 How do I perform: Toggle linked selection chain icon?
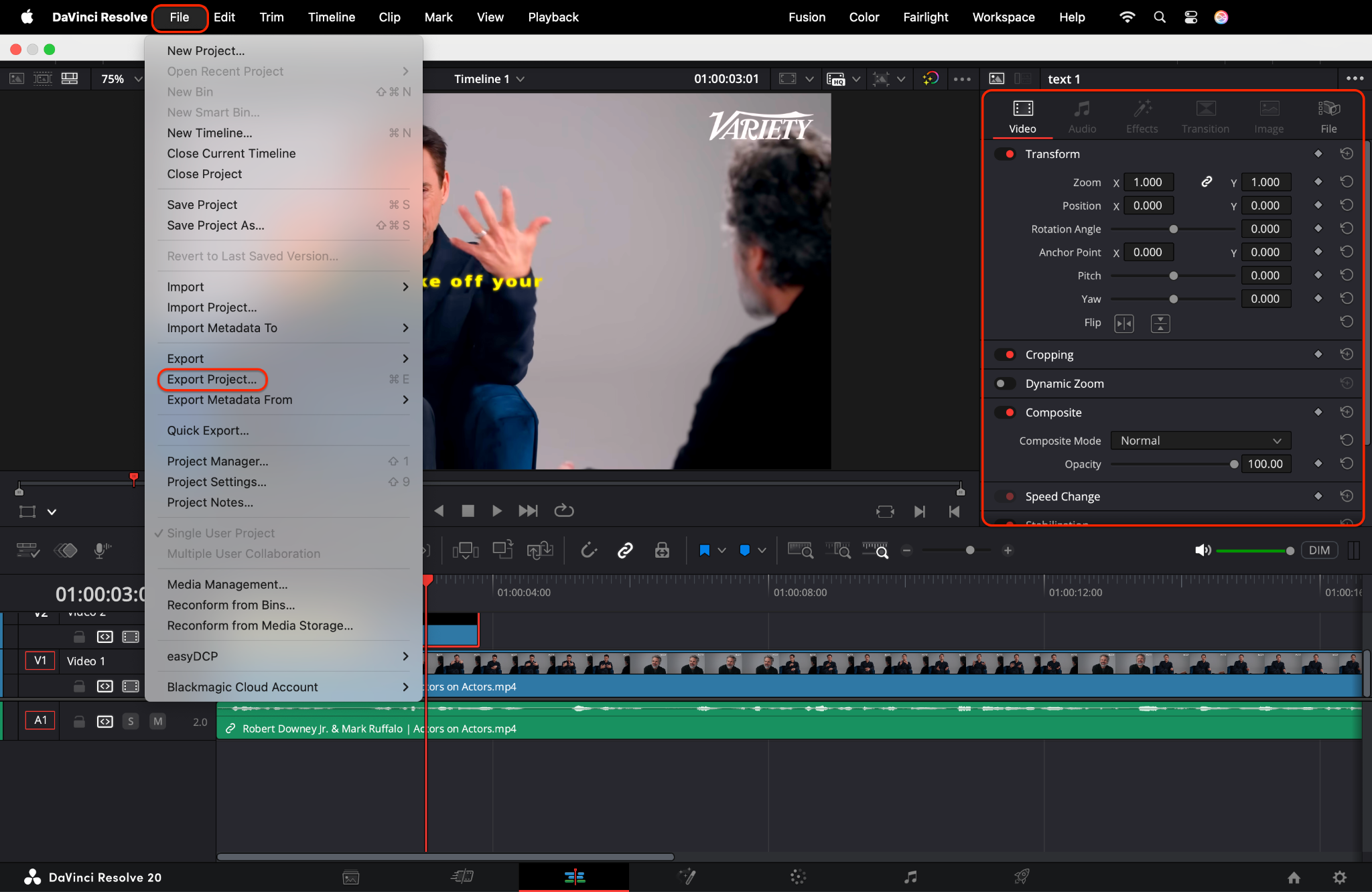tap(624, 550)
